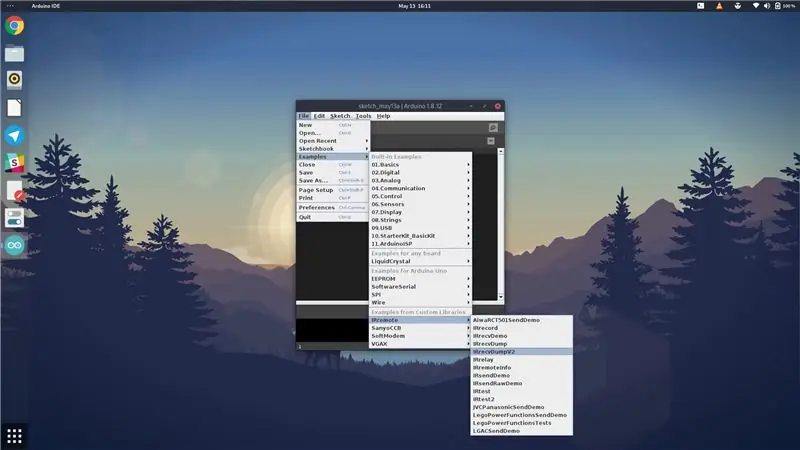Open the JVCPanasonicSendDemo example

(521, 407)
